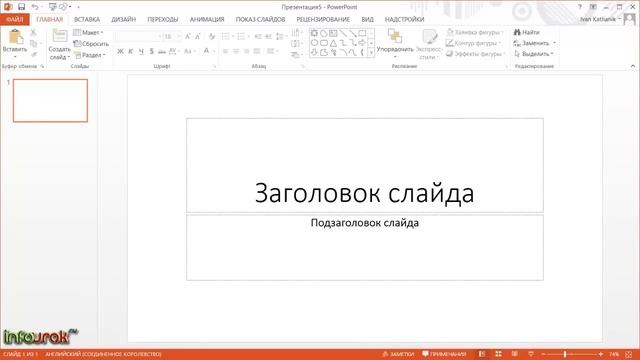The image size is (640, 360).
Task: Select the triangle shape in shapes gallery
Action: pyautogui.click(x=333, y=42)
